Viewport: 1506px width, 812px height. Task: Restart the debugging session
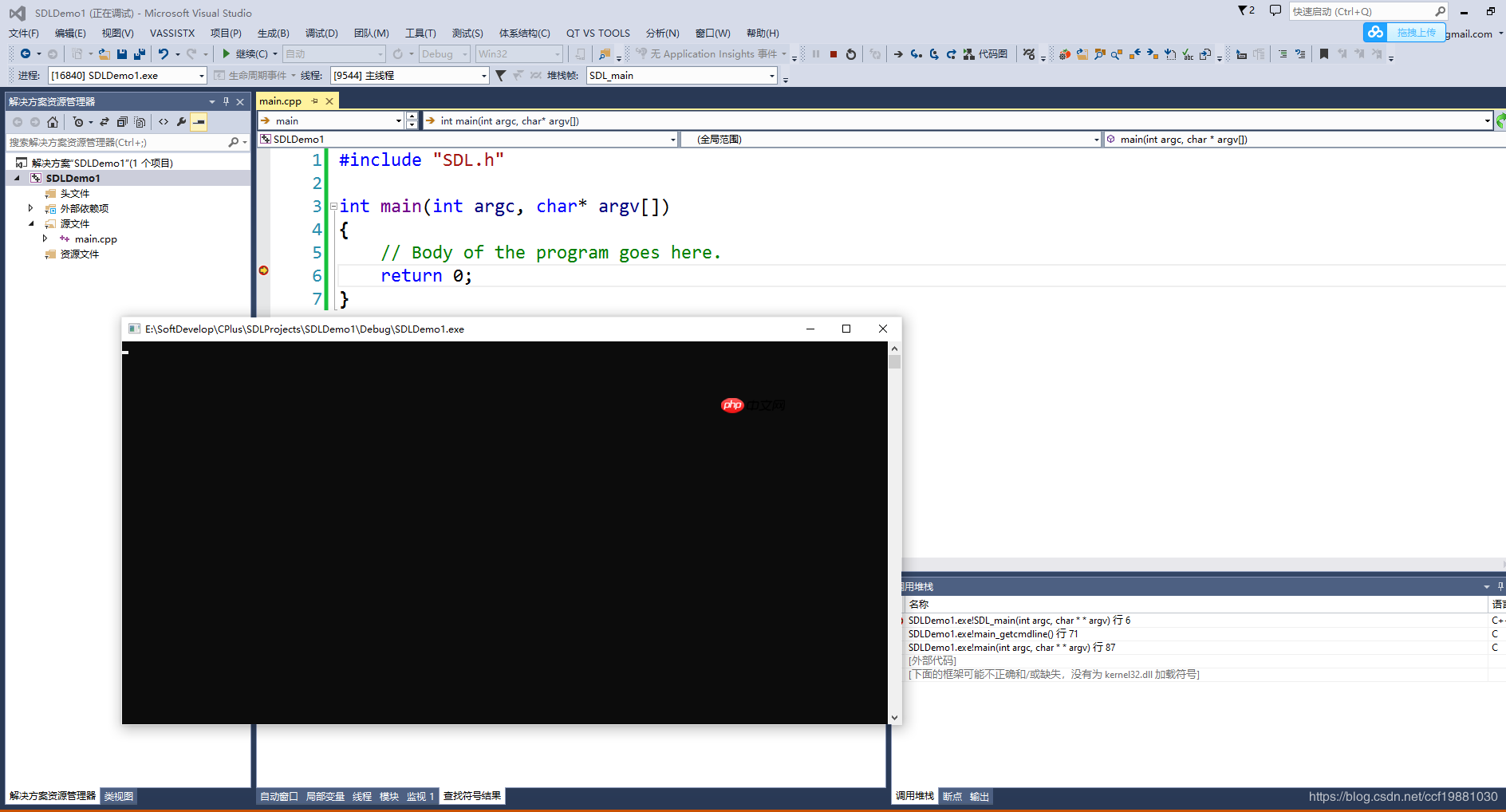(x=851, y=53)
